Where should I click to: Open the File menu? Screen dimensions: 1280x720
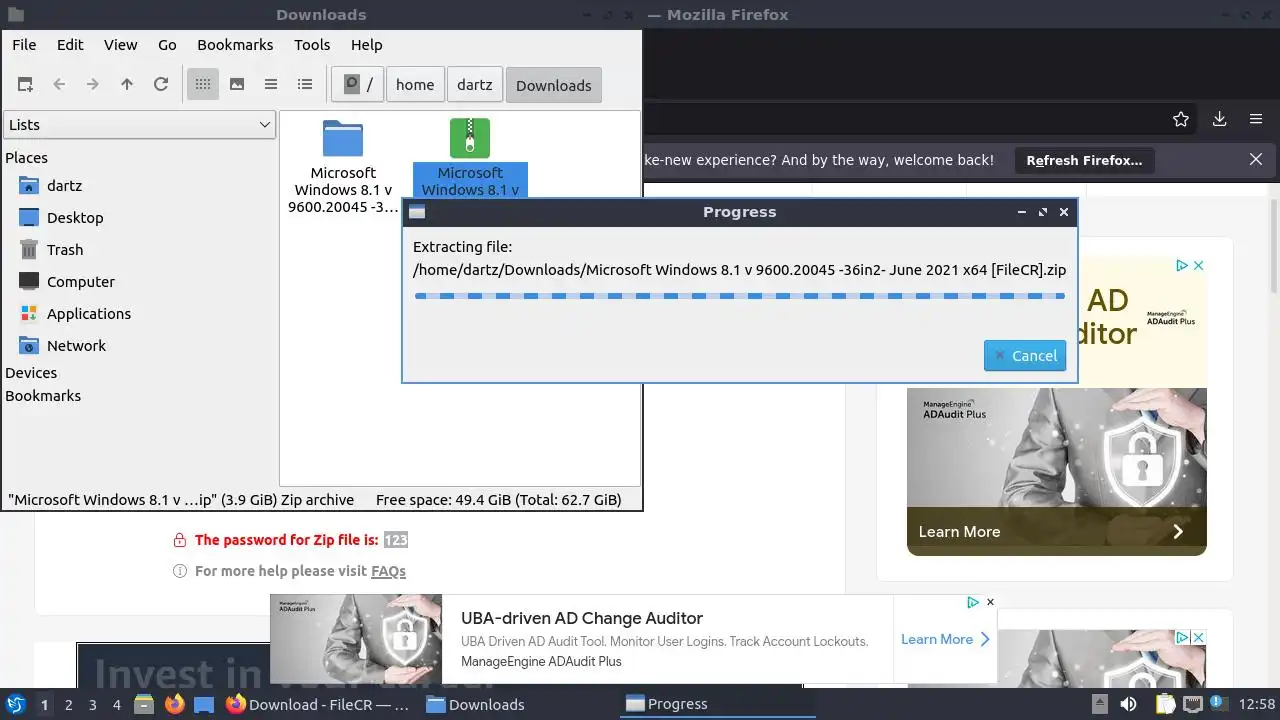(24, 45)
